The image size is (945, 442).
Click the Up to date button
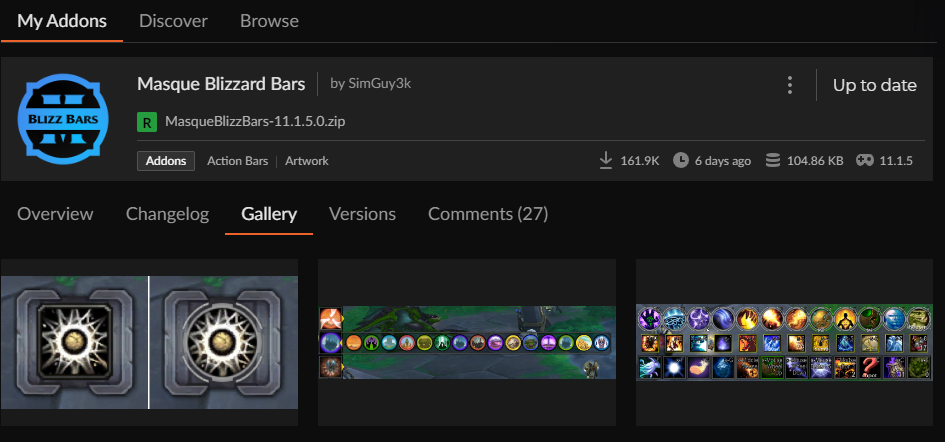point(874,85)
